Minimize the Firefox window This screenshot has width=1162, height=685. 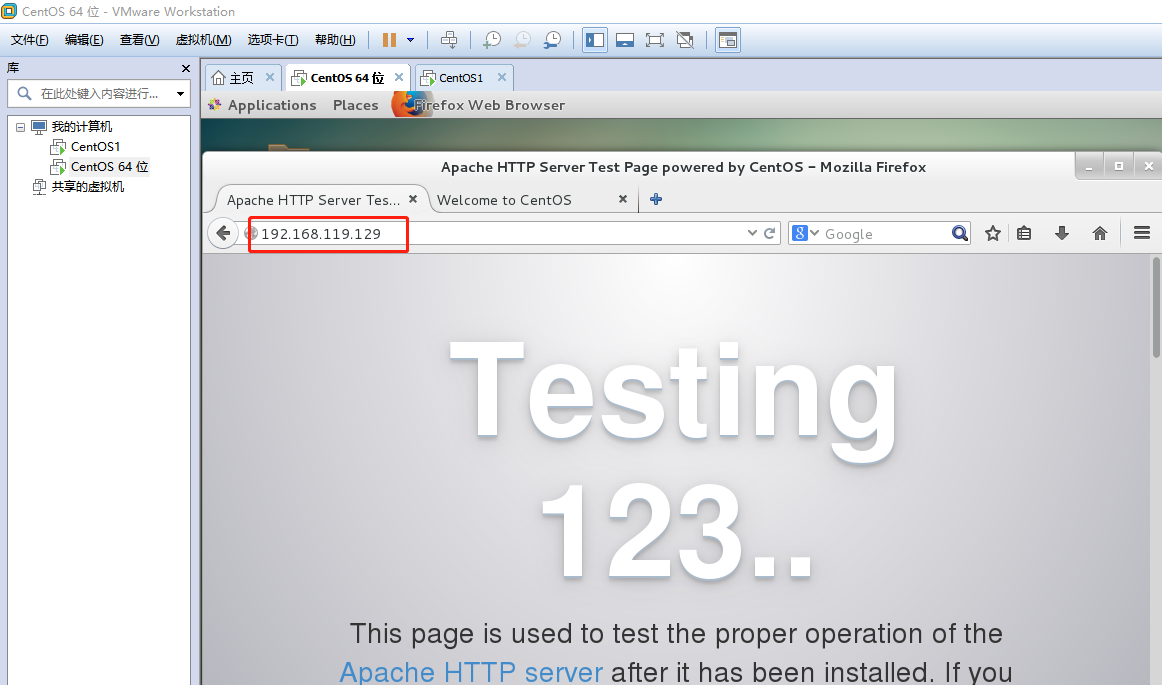tap(1089, 167)
